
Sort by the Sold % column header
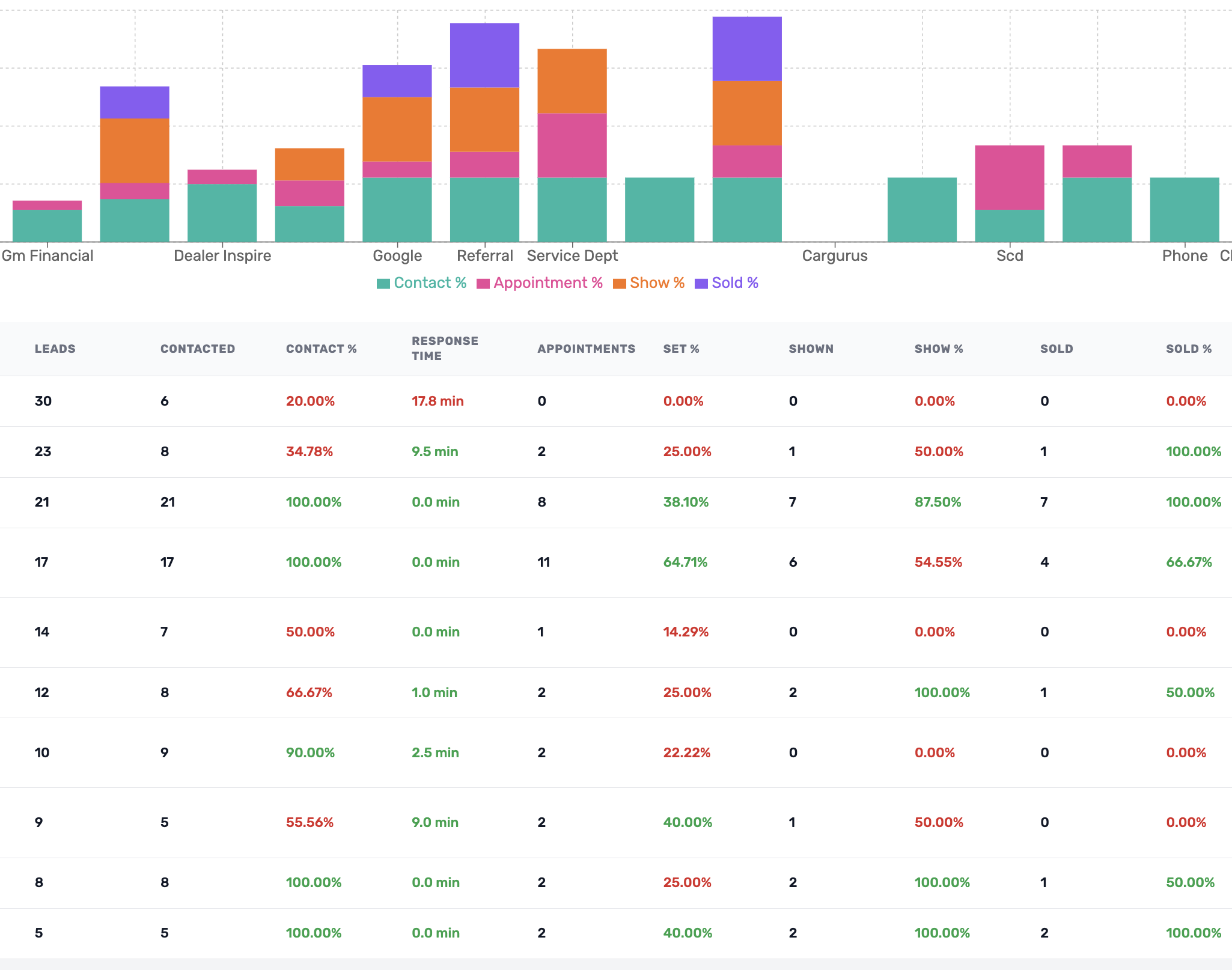[x=1188, y=349]
